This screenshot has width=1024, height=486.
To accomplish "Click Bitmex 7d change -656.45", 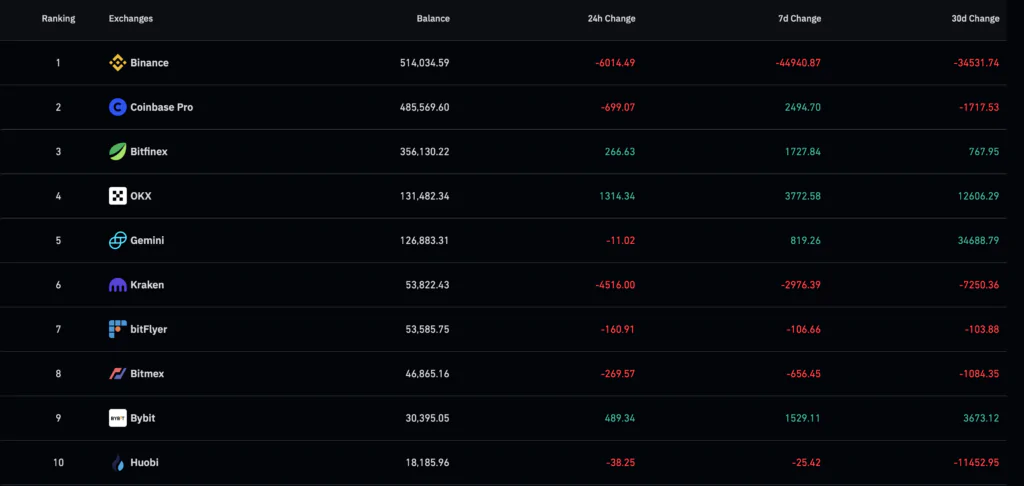I will [x=804, y=374].
